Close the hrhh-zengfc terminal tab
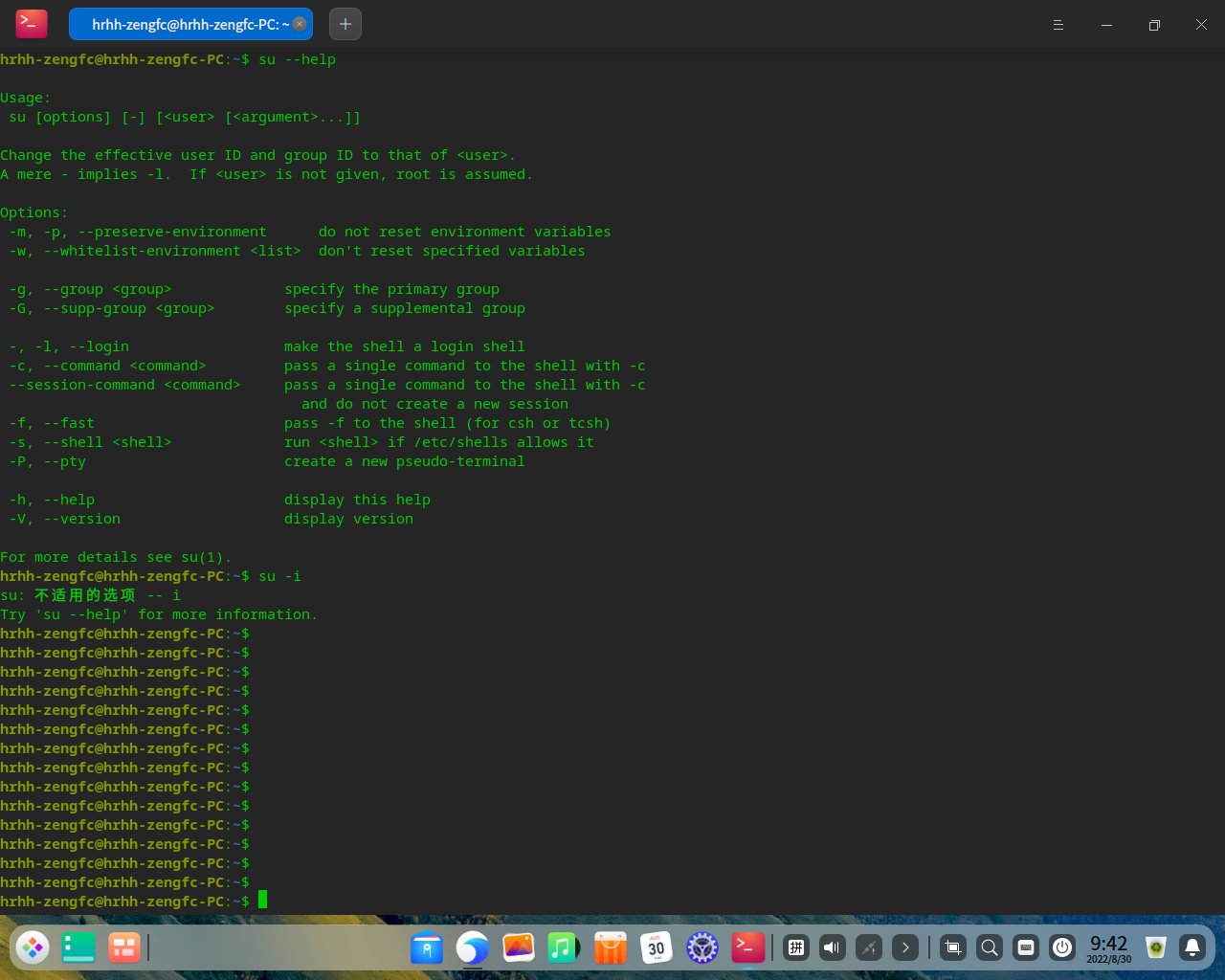 click(x=300, y=24)
